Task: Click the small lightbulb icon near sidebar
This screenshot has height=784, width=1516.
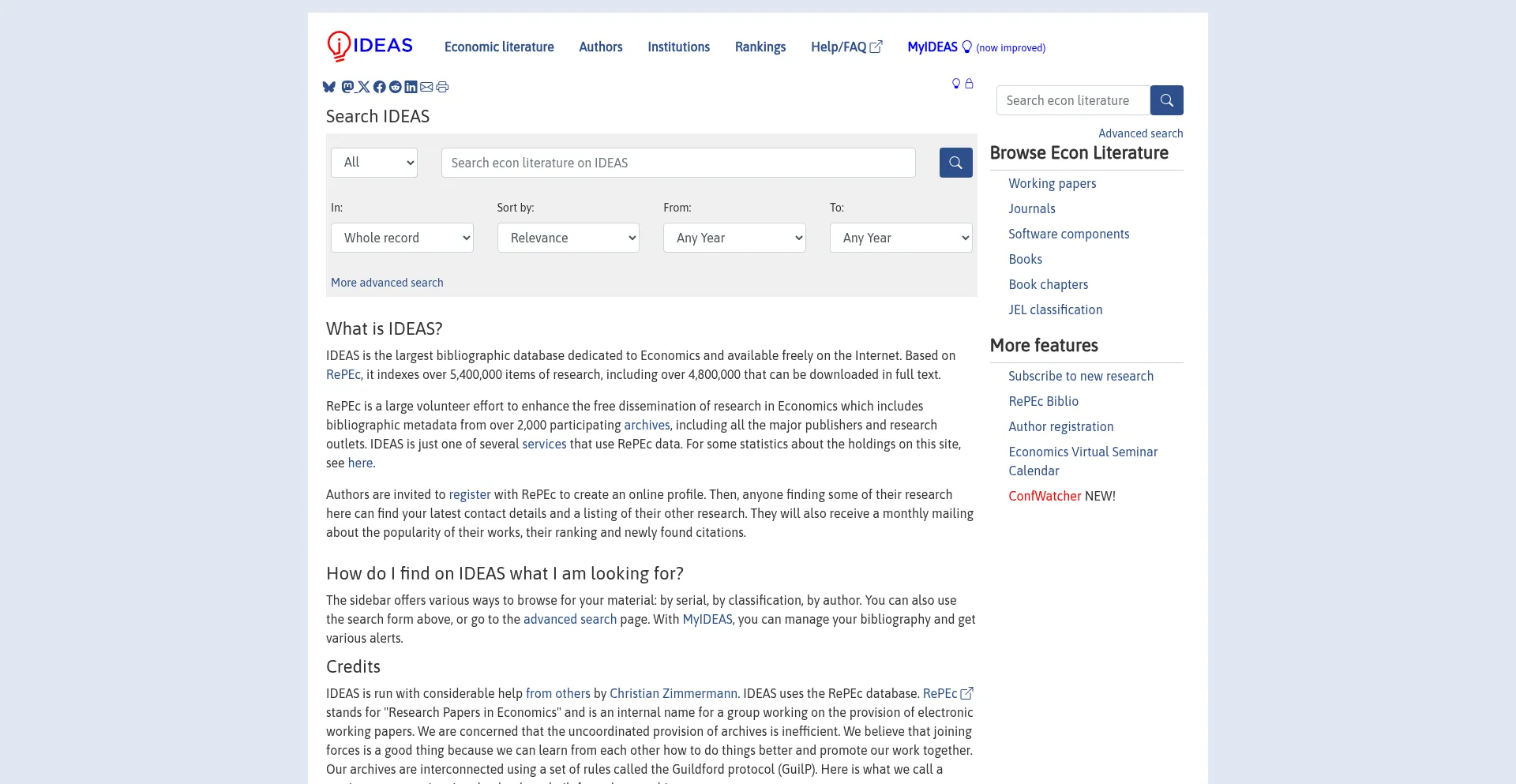Action: click(956, 84)
